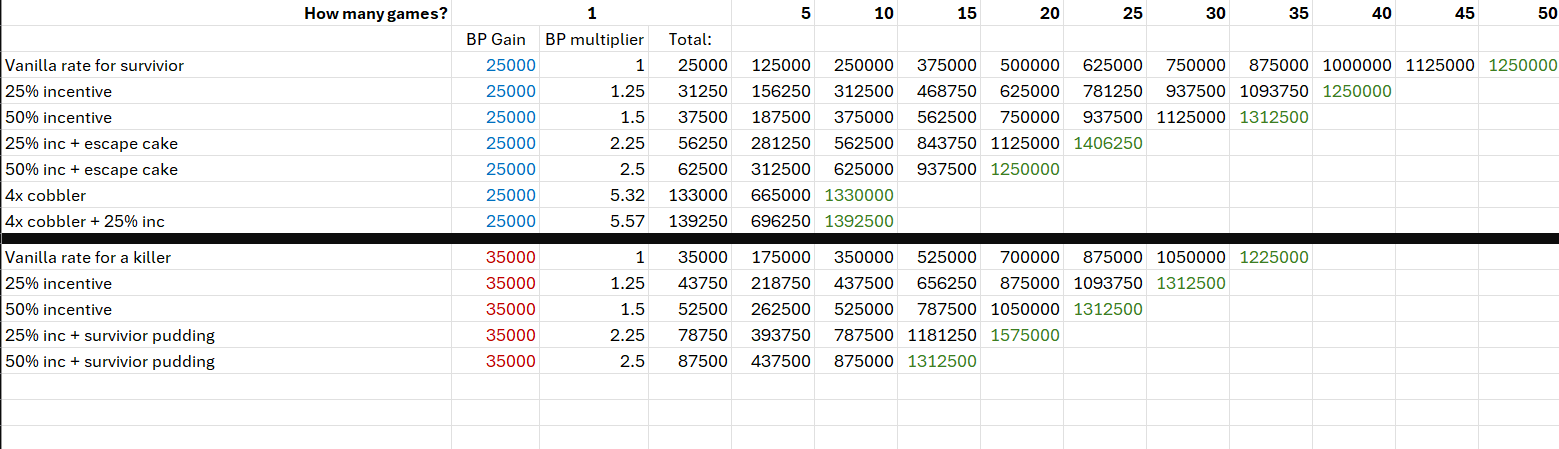
Task: Click the 1000000 cell
Action: (1354, 65)
